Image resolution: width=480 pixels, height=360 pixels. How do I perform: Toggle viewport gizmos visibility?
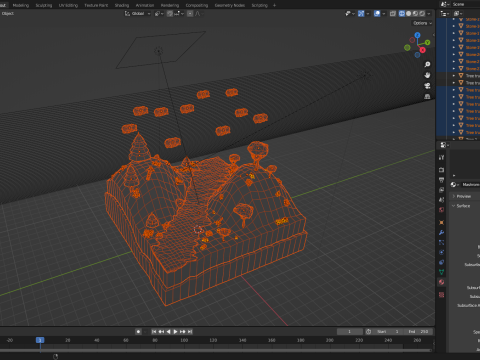pos(361,14)
